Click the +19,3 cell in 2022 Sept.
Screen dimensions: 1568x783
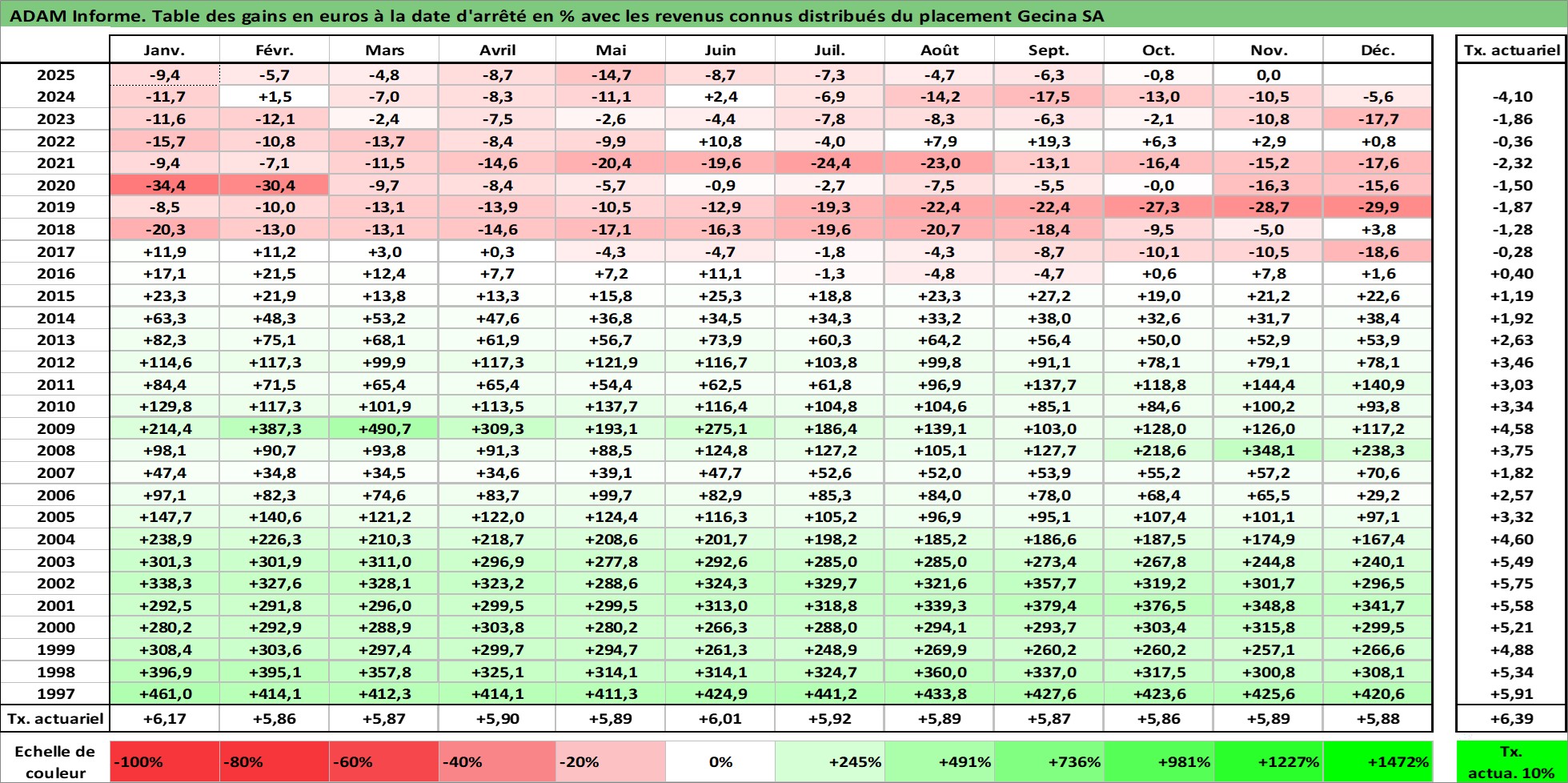click(1049, 141)
